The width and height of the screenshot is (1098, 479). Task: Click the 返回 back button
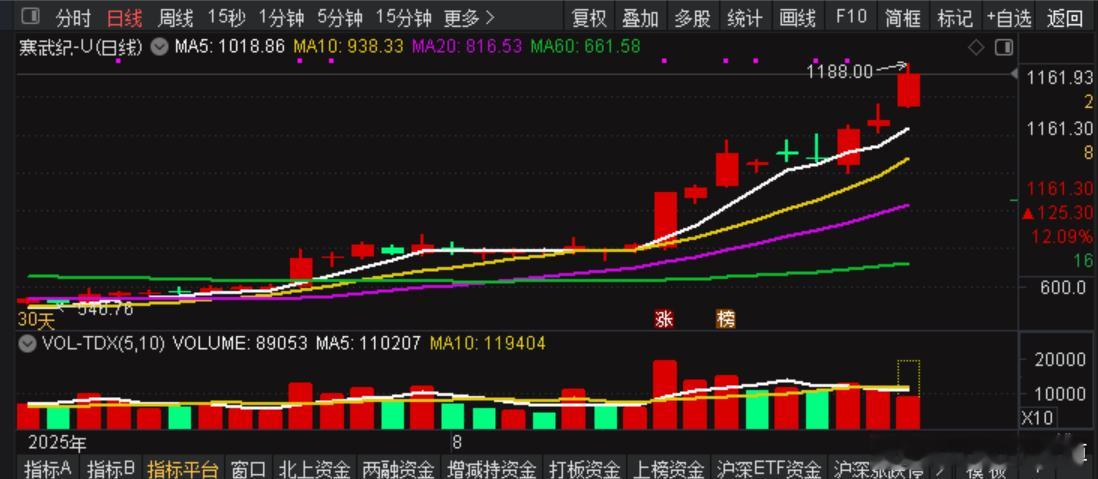click(1064, 18)
